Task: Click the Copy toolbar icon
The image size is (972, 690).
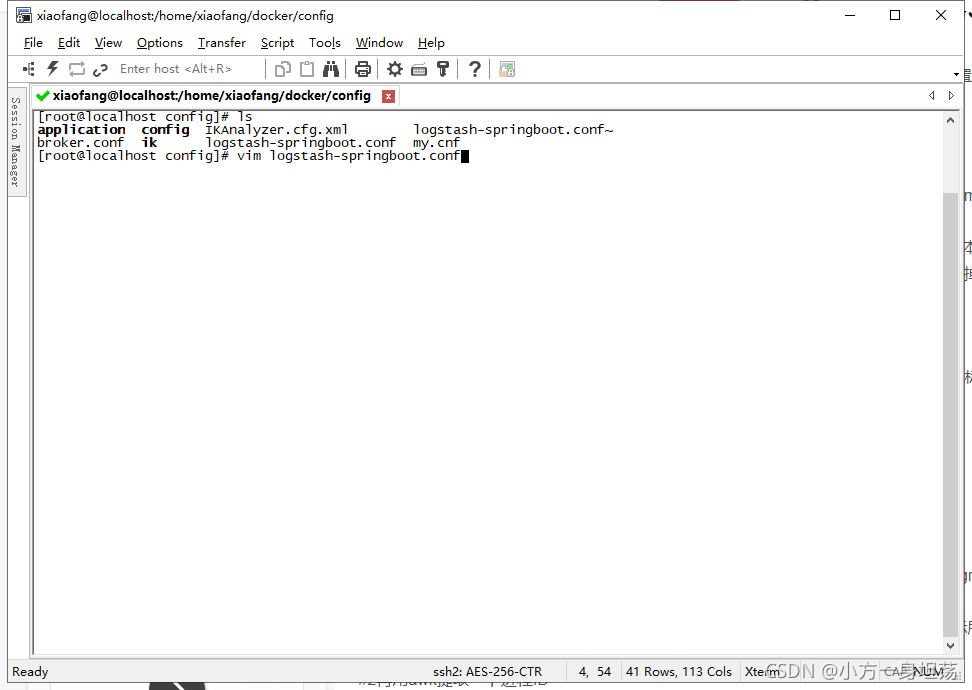Action: pos(283,69)
